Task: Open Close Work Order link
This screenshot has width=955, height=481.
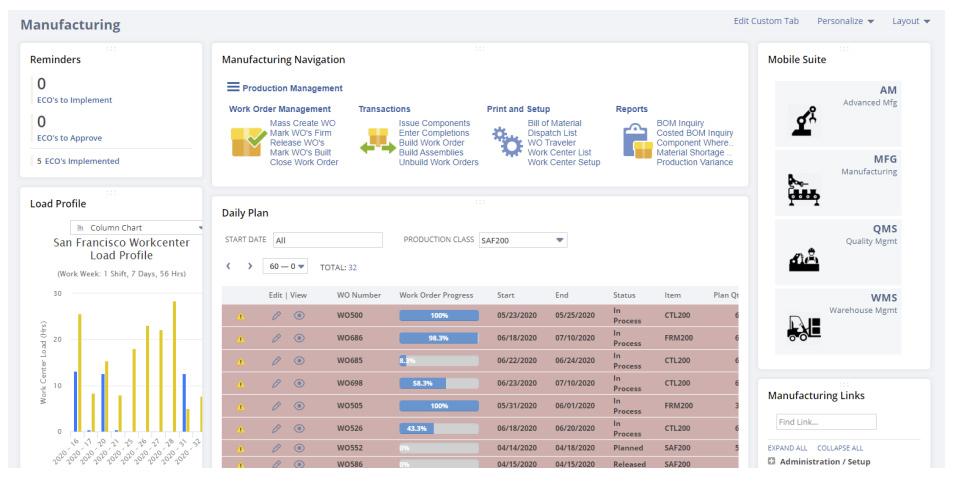Action: (304, 162)
